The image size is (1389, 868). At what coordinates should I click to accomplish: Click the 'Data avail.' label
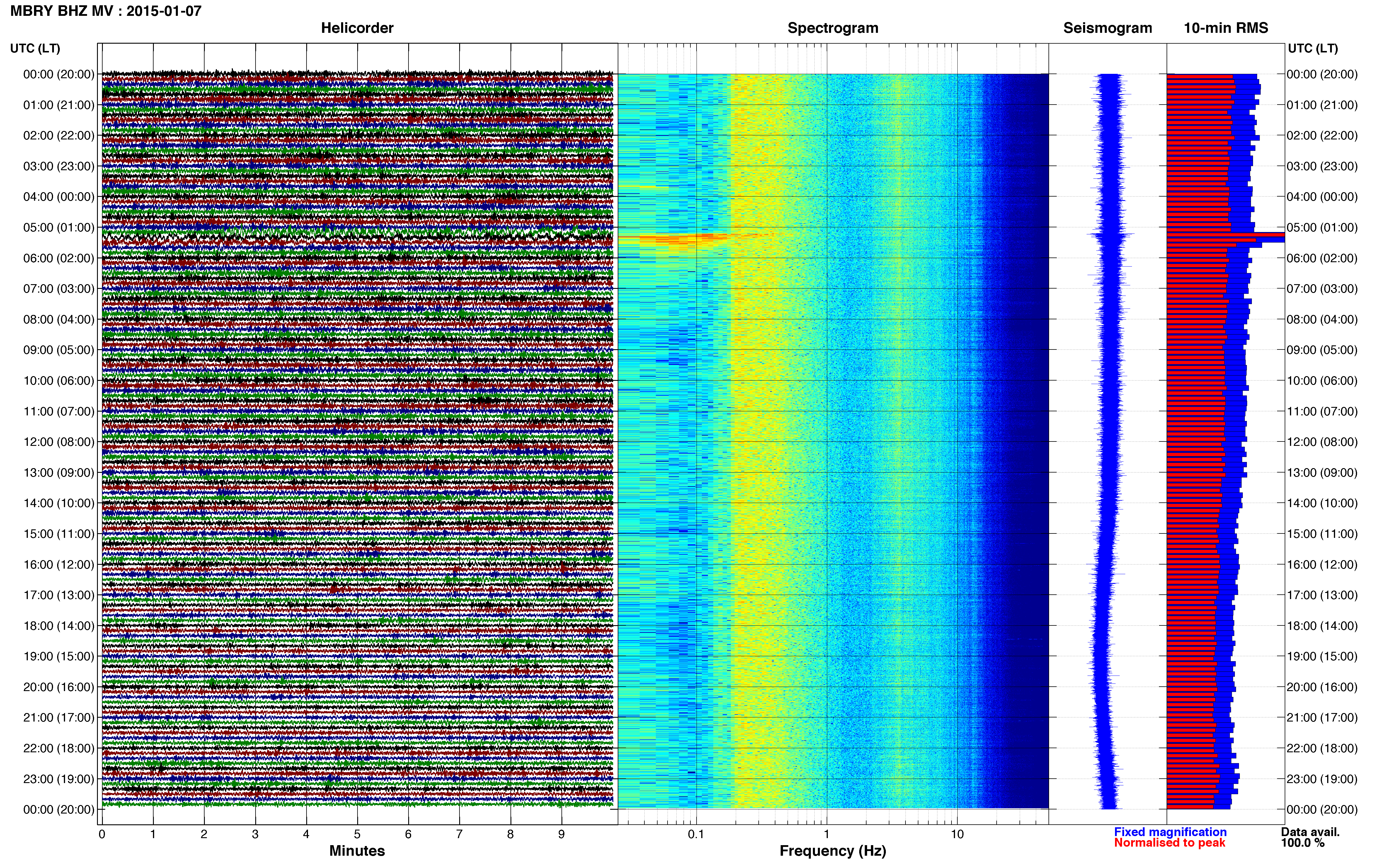[1310, 832]
